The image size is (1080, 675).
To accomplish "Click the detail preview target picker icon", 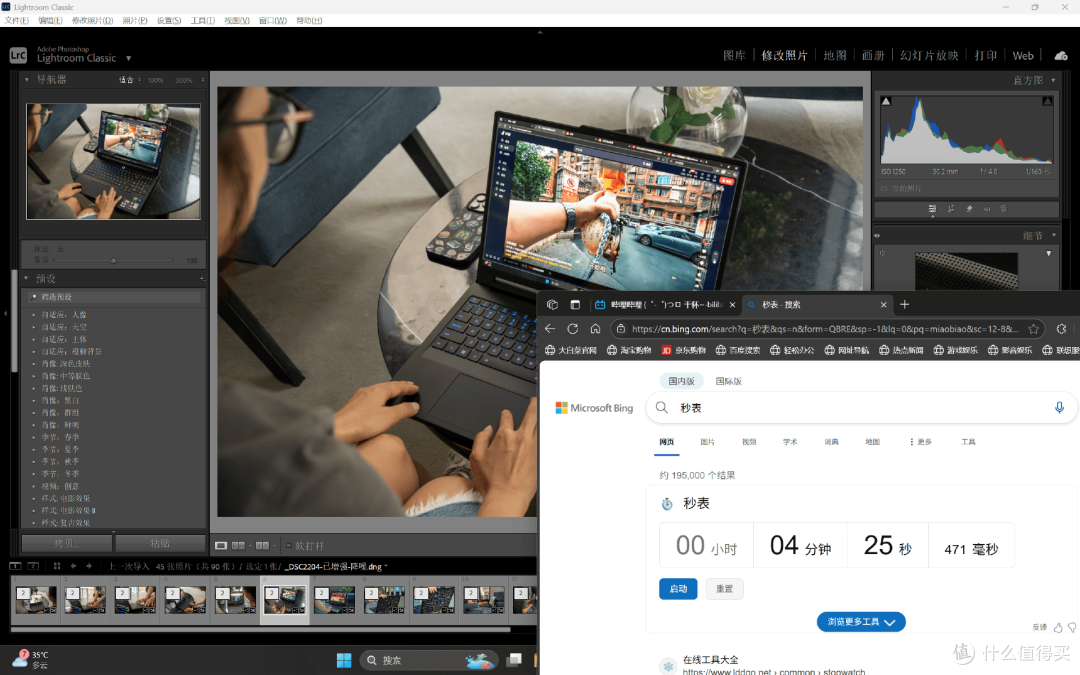I will 882,253.
